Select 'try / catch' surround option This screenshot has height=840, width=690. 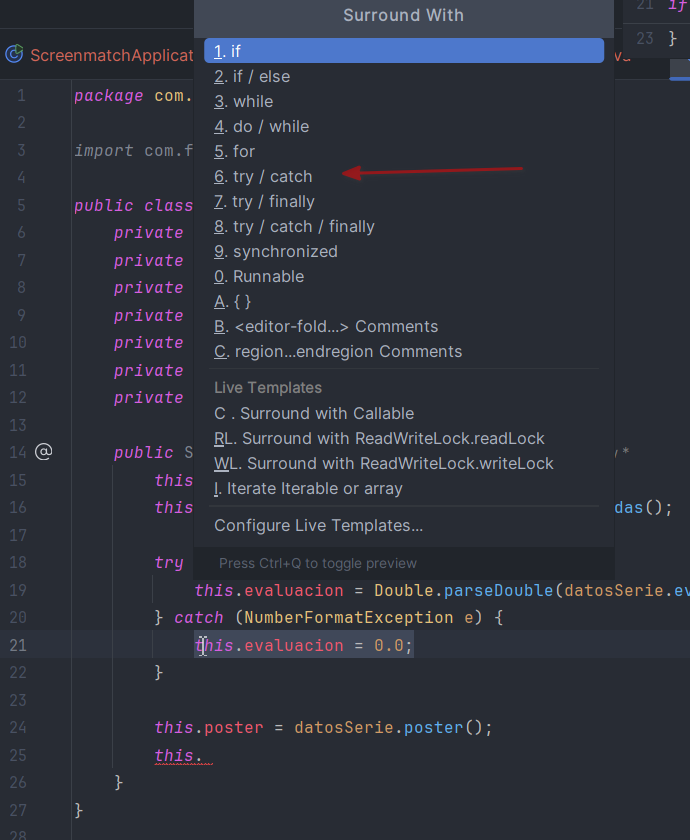404,176
